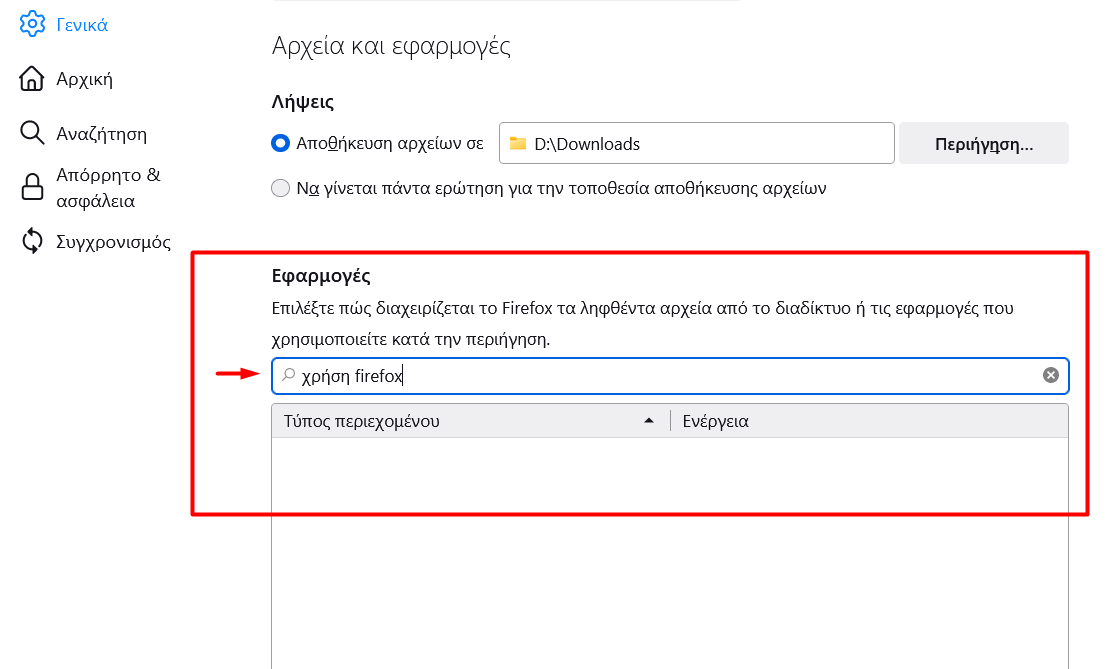Click the Αρχική home icon

tap(31, 78)
